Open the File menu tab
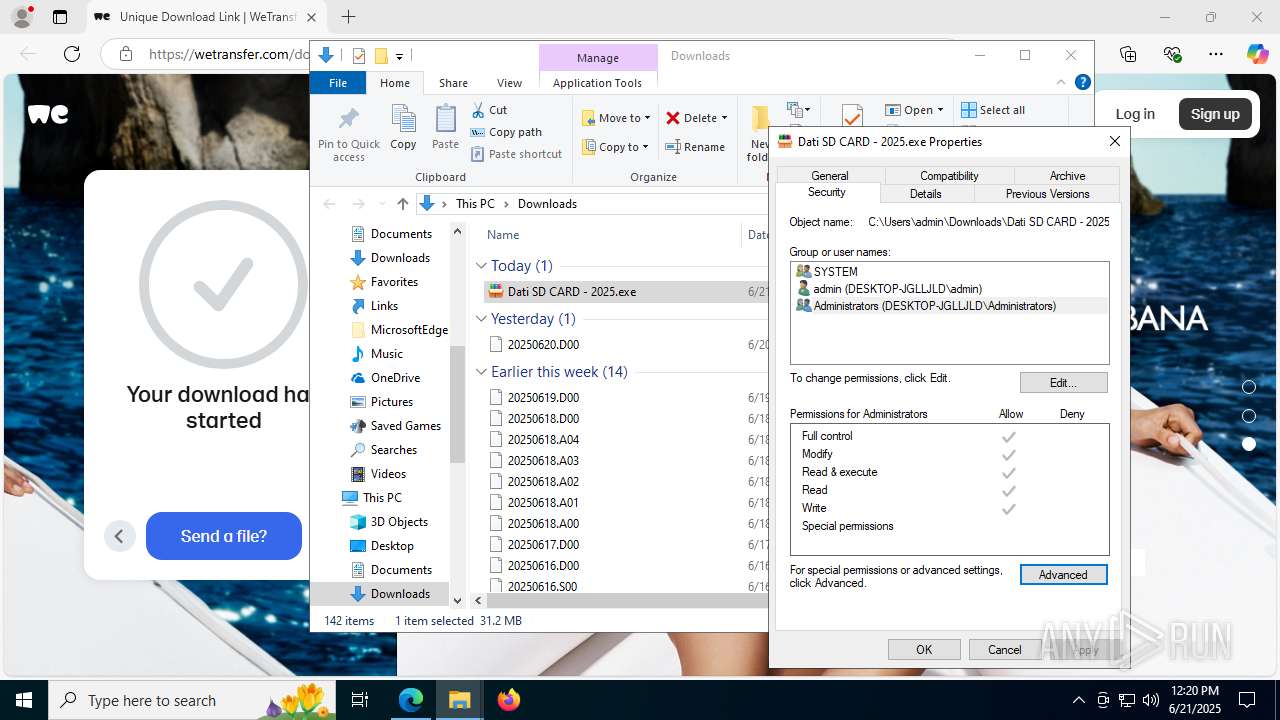Viewport: 1280px width, 720px height. tap(338, 83)
